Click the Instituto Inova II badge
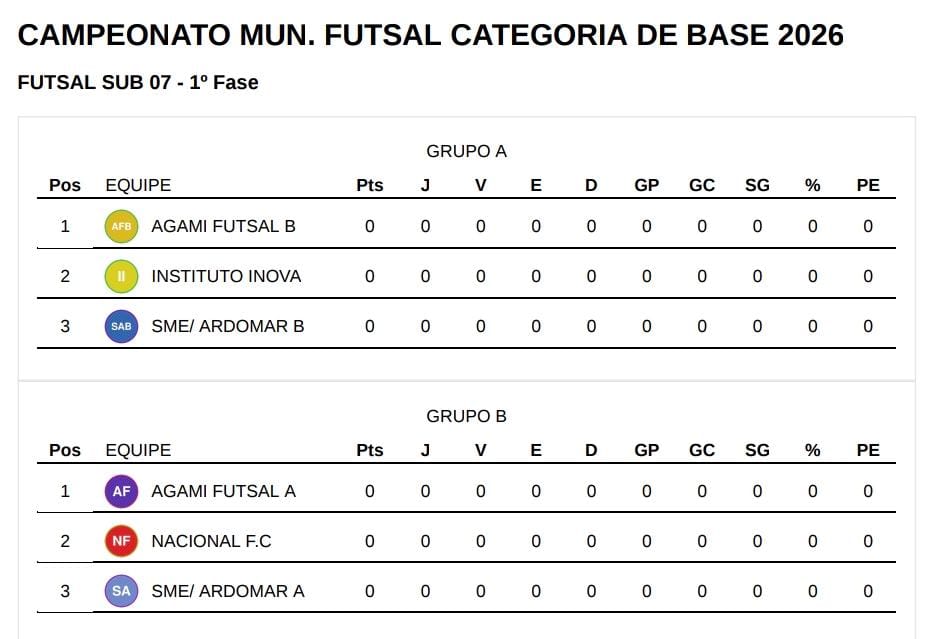928x639 pixels. [x=121, y=276]
